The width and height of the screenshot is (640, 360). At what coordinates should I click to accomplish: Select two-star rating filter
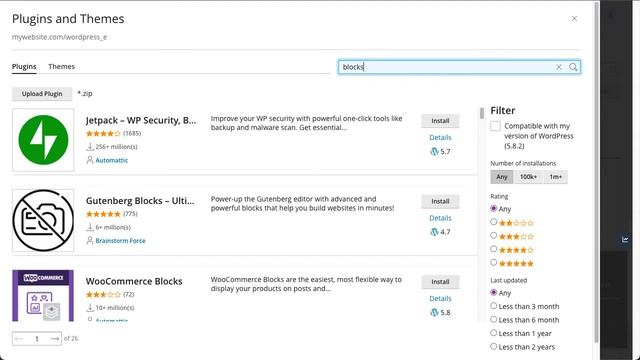(x=493, y=222)
